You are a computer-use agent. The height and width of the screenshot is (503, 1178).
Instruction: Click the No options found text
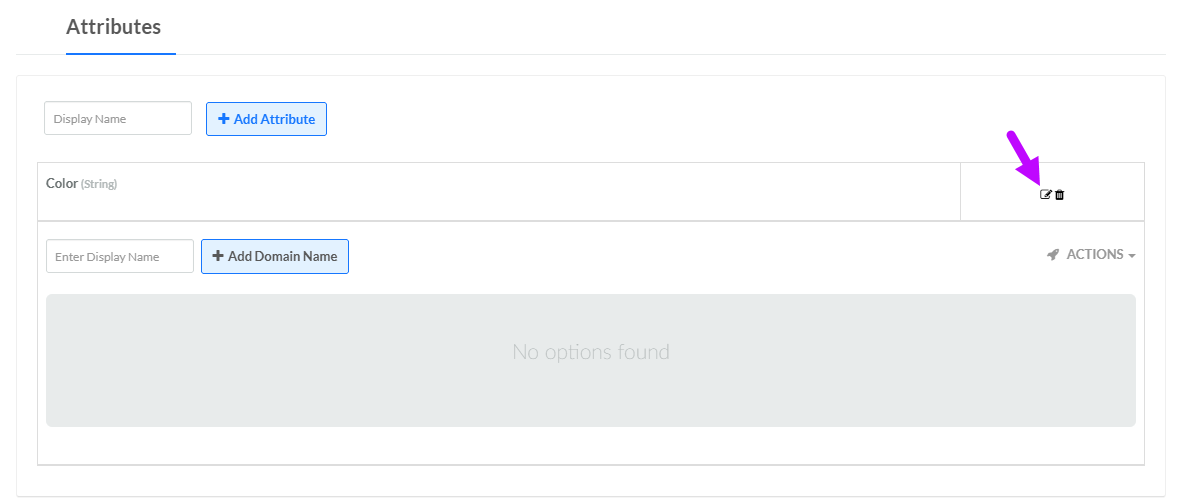pyautogui.click(x=590, y=352)
